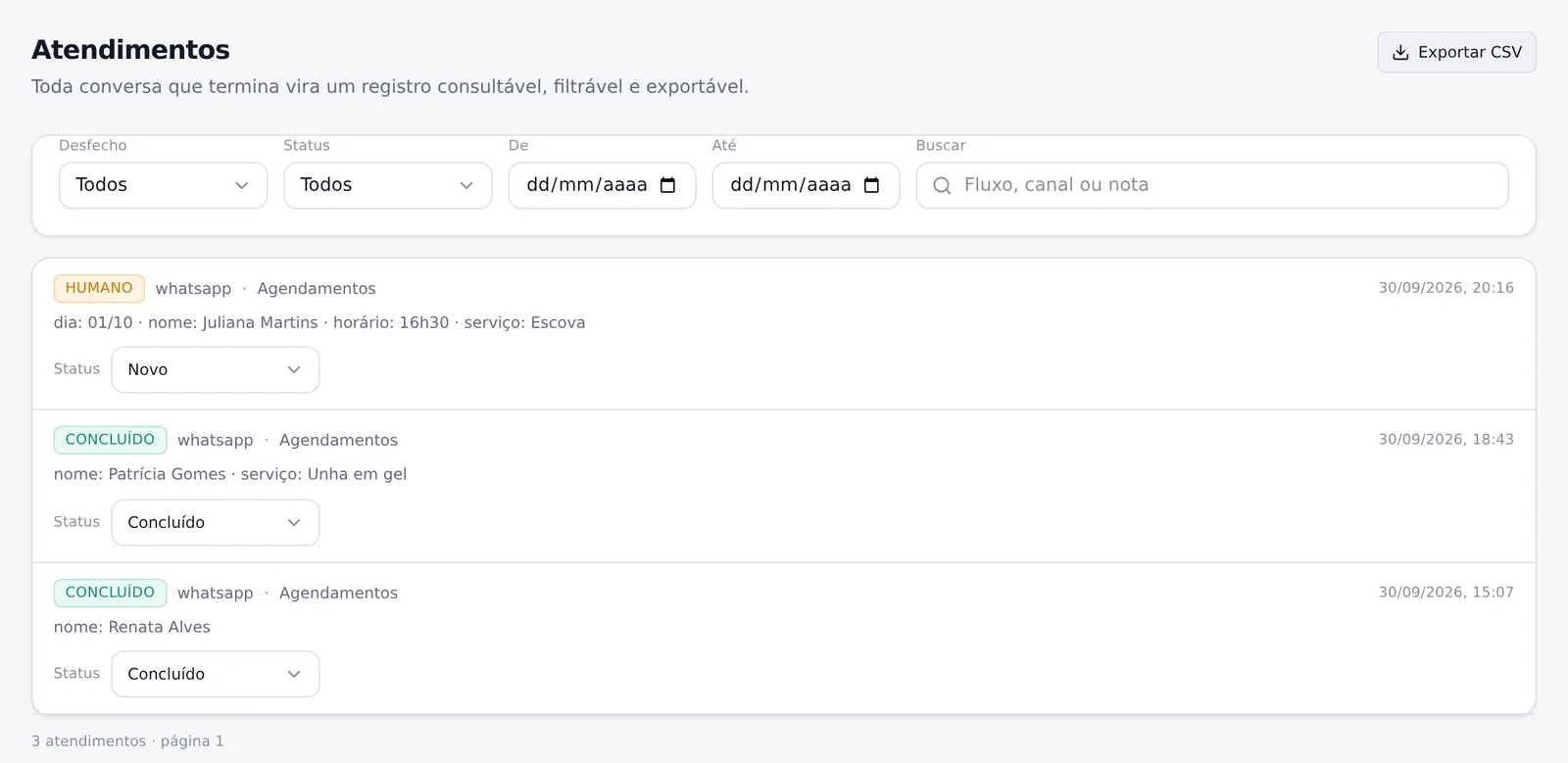Click the Até date input field

click(x=806, y=185)
